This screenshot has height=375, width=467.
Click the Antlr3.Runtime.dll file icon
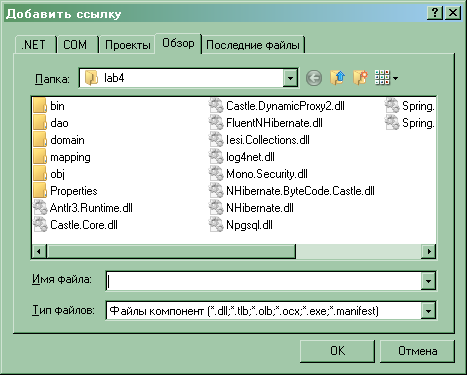pos(40,208)
